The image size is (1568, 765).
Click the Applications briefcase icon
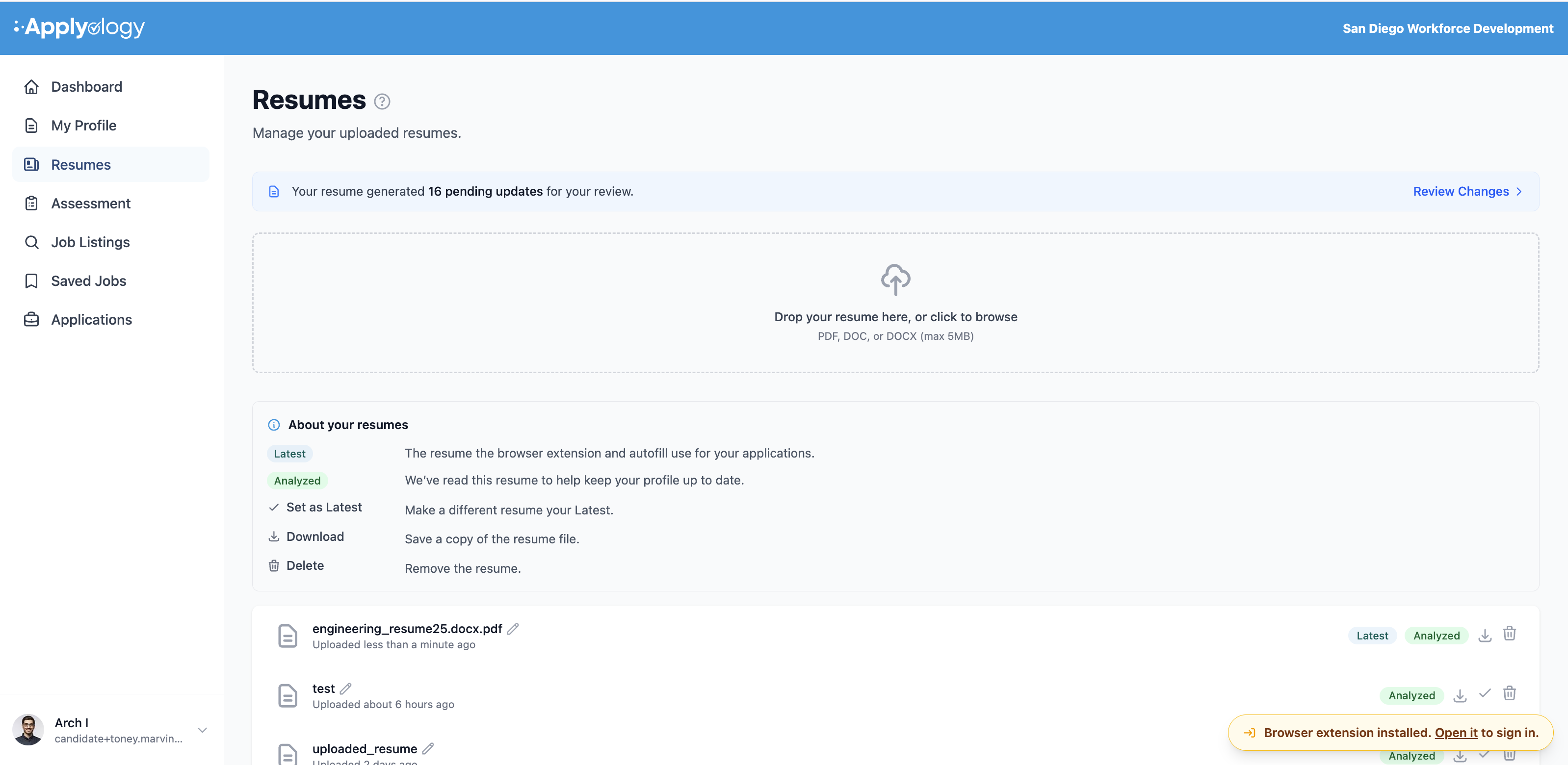(32, 320)
